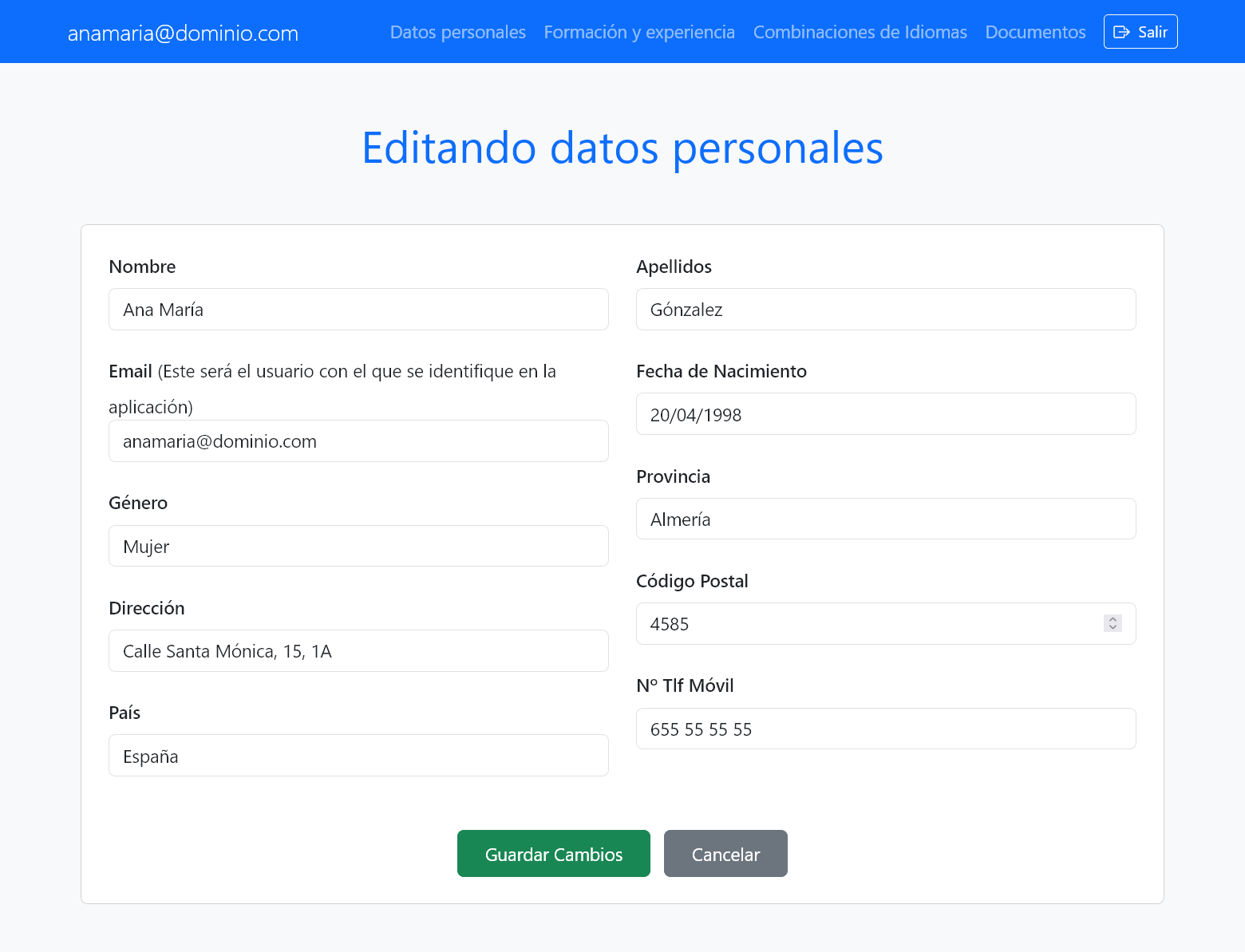Open the Provincia field showing Almería
1245x952 pixels.
coord(885,519)
